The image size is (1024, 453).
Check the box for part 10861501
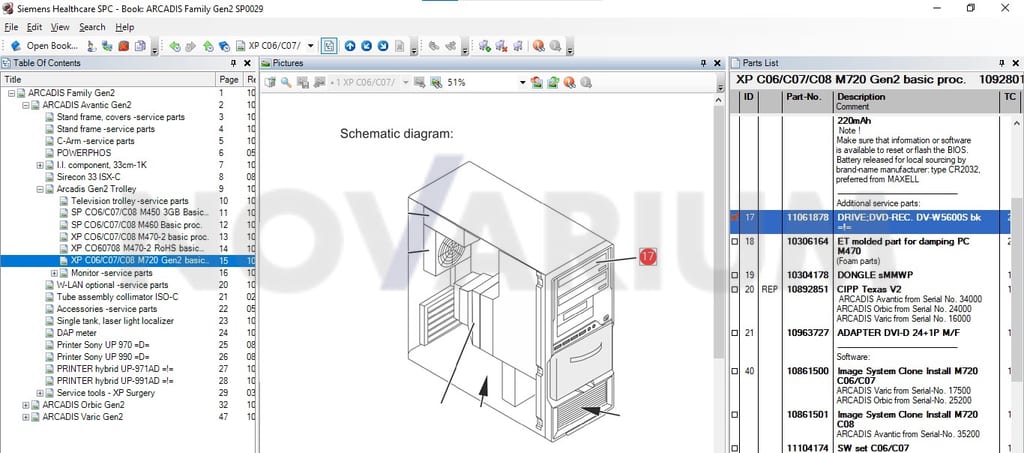(735, 414)
